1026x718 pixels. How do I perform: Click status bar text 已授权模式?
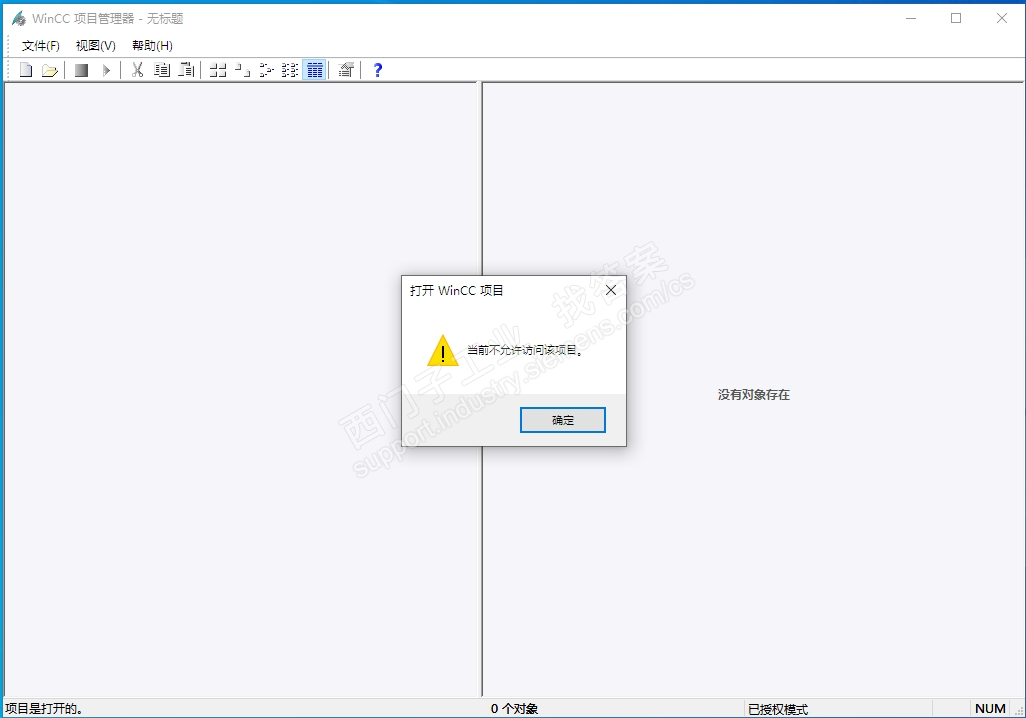pyautogui.click(x=778, y=709)
